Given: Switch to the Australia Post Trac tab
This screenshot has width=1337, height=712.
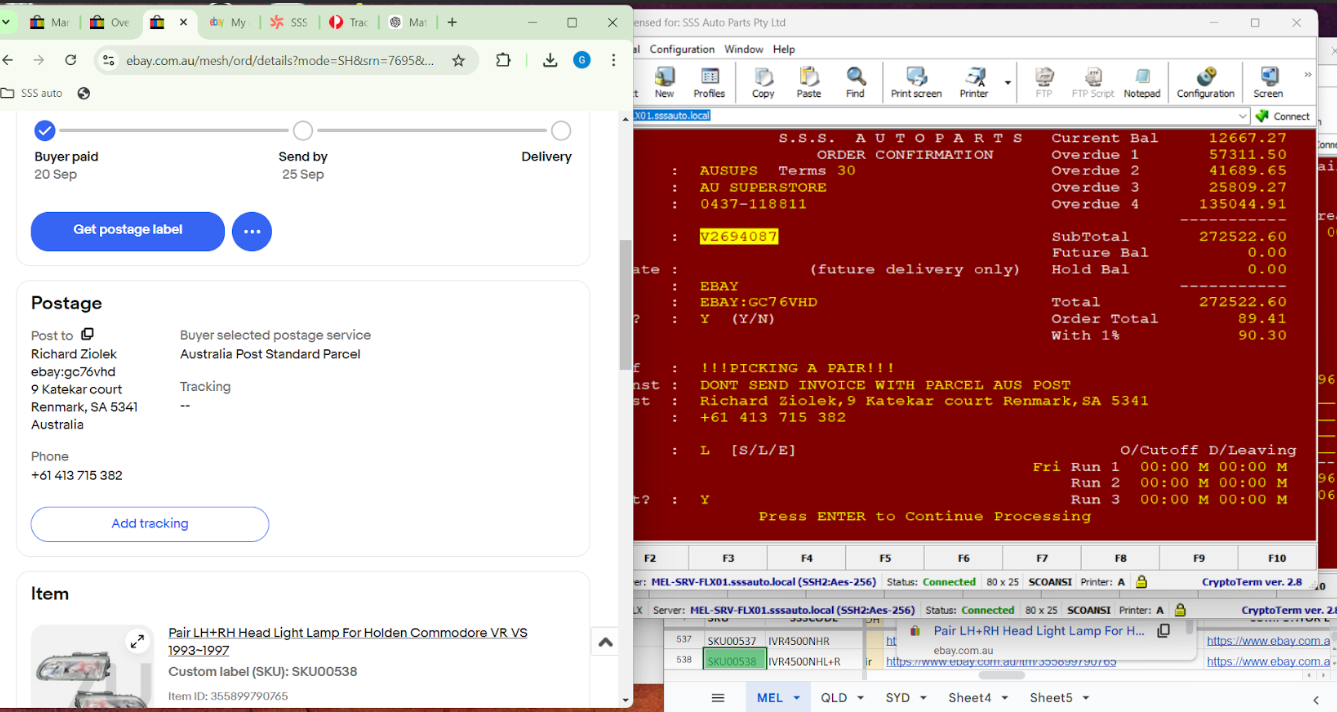Looking at the screenshot, I should coord(349,22).
